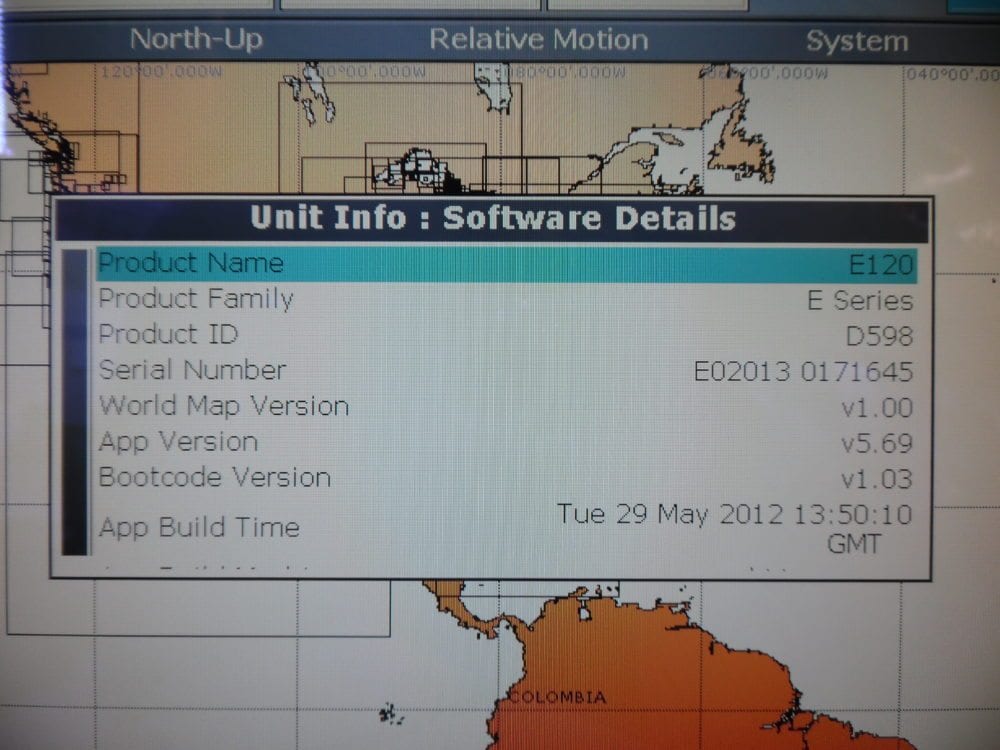The image size is (1000, 750).
Task: Click serial number E02013 0171645
Action: pyautogui.click(x=804, y=372)
